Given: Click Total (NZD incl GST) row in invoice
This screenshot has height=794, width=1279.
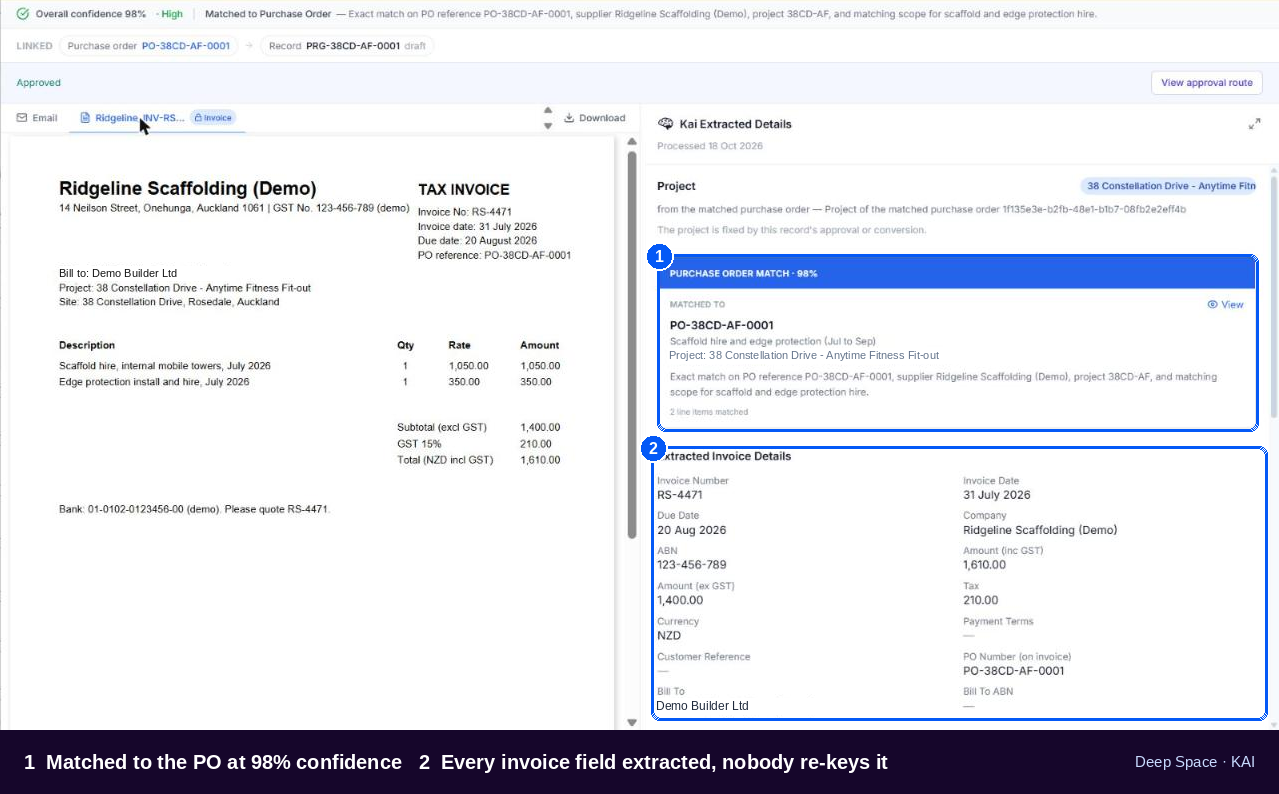Looking at the screenshot, I should click(479, 460).
